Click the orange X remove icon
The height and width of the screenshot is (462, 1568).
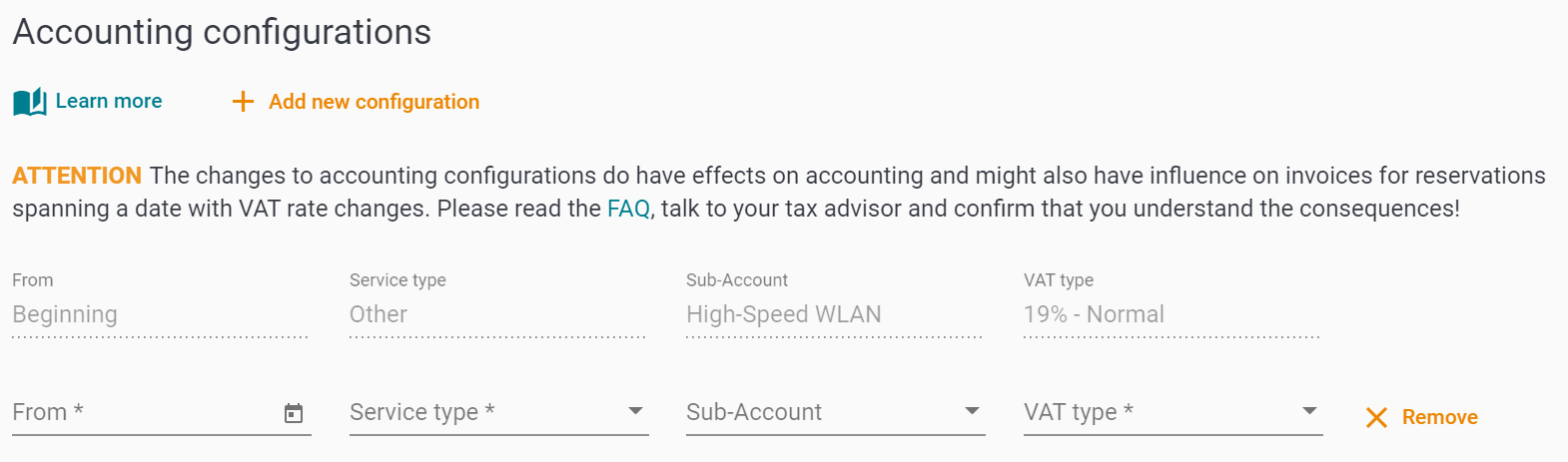pyautogui.click(x=1376, y=417)
